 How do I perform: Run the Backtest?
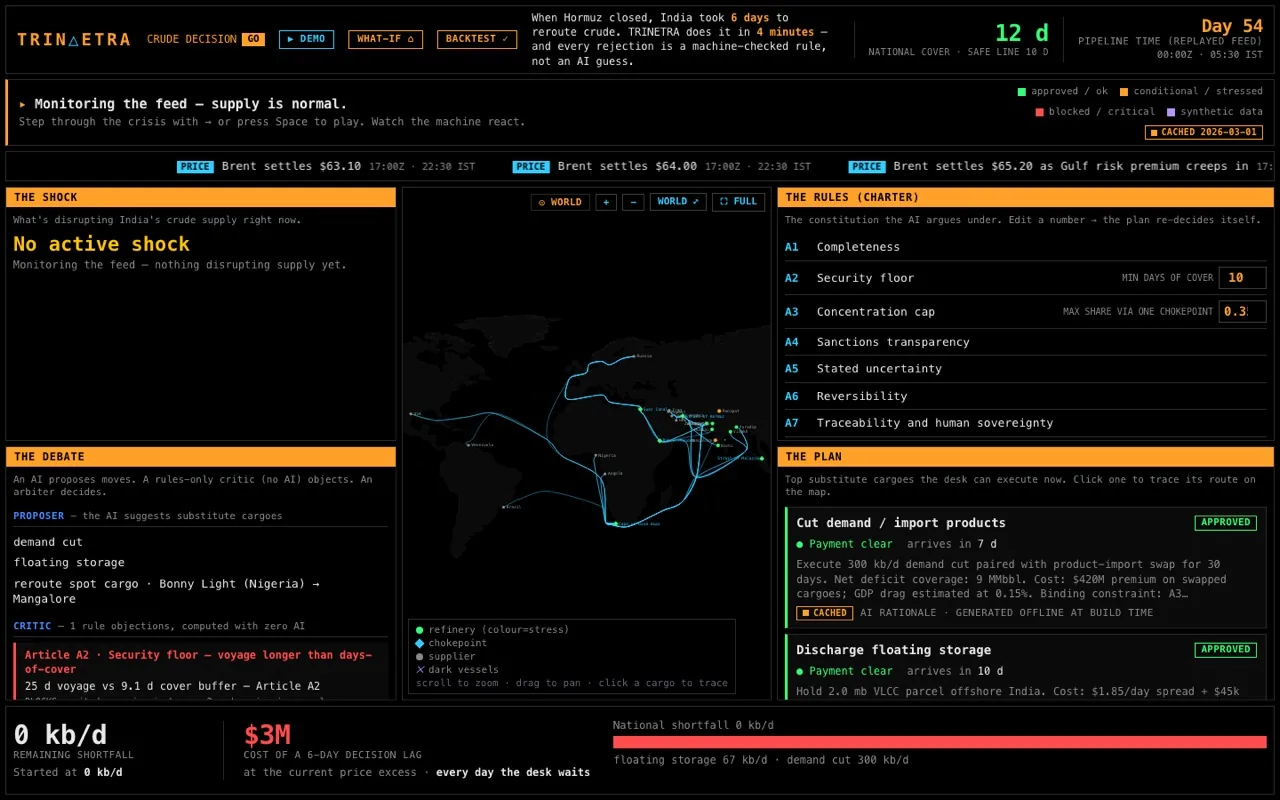[477, 39]
